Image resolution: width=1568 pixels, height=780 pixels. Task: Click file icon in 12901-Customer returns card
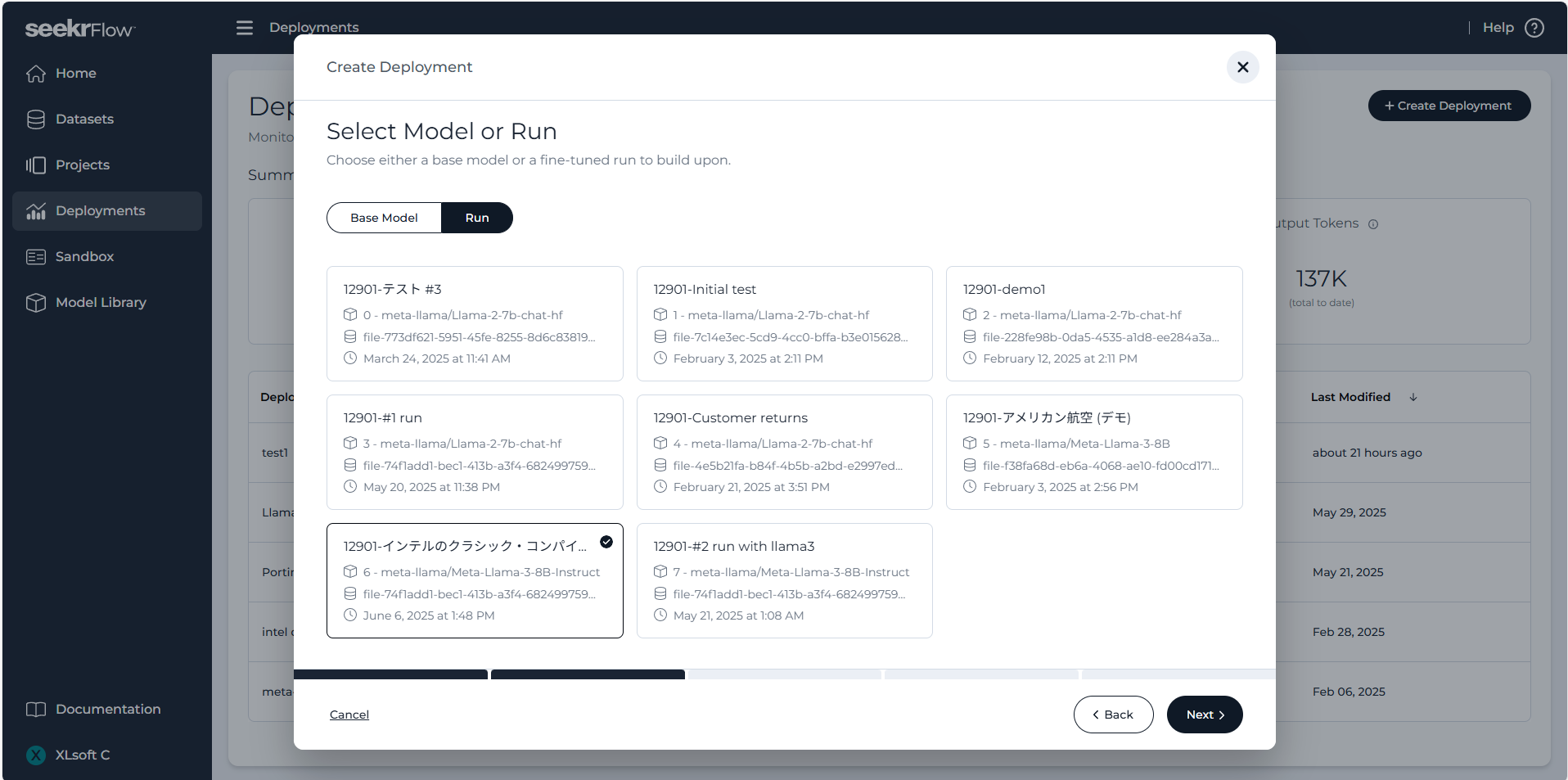point(660,465)
